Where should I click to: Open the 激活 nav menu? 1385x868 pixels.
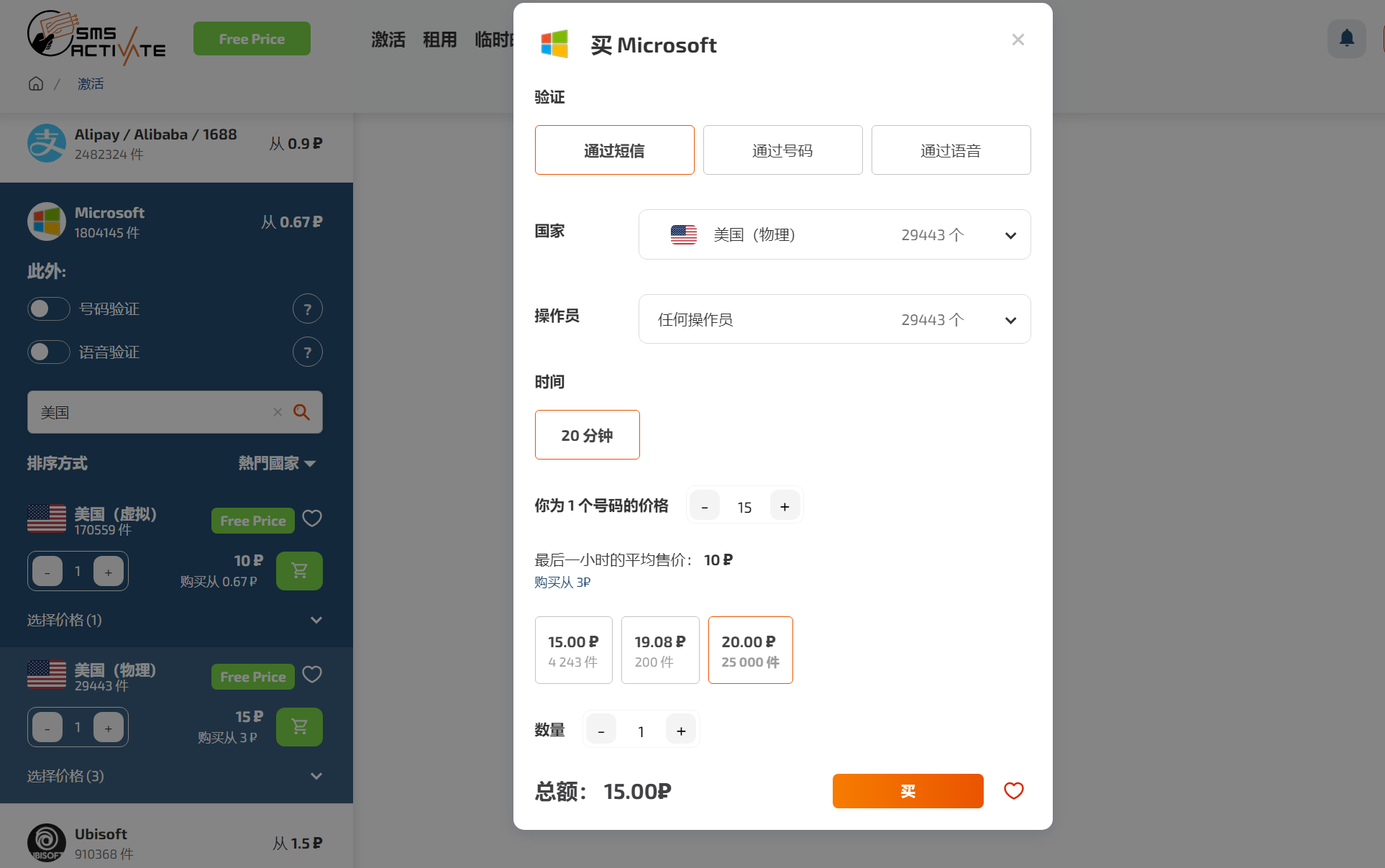pos(388,39)
